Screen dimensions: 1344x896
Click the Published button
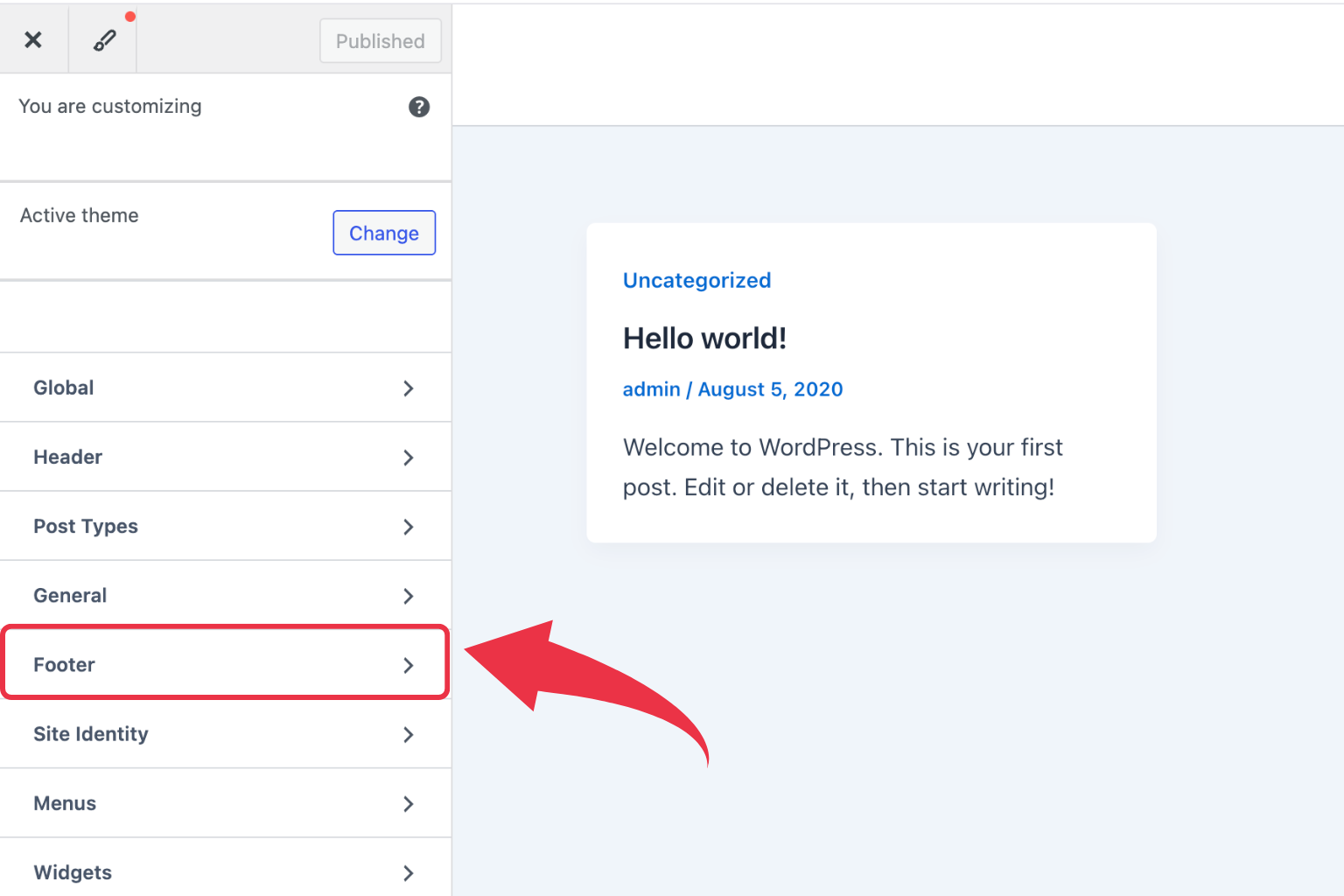coord(380,40)
